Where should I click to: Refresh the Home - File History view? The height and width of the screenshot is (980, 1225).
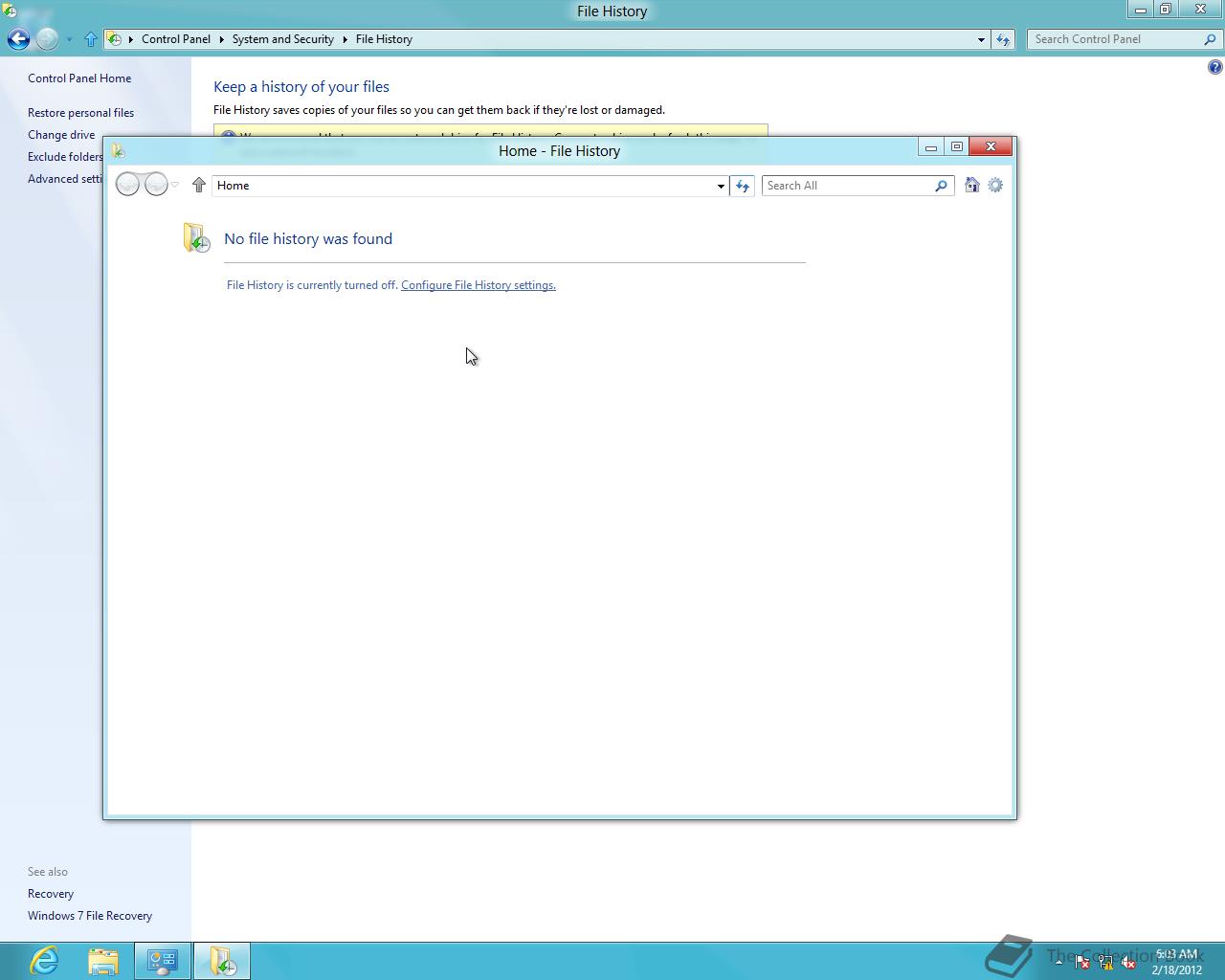743,186
